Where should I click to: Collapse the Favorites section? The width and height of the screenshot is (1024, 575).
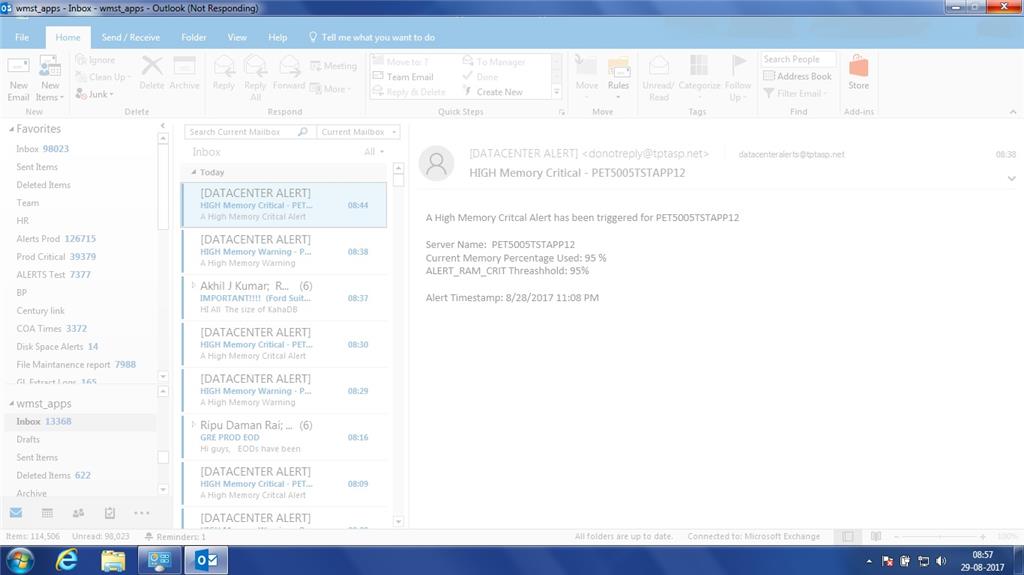(x=11, y=129)
